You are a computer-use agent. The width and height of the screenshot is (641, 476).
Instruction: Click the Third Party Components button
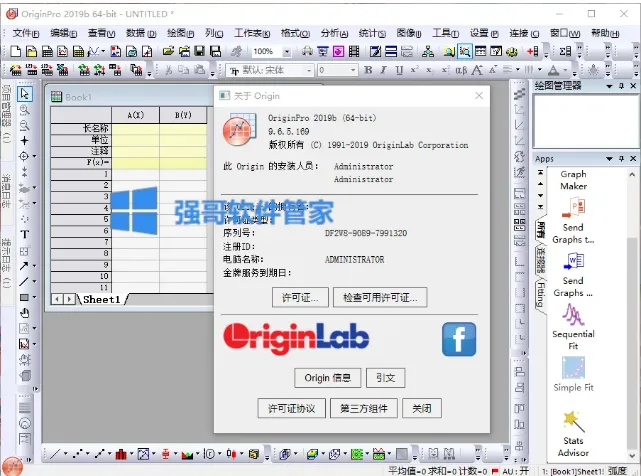[363, 408]
